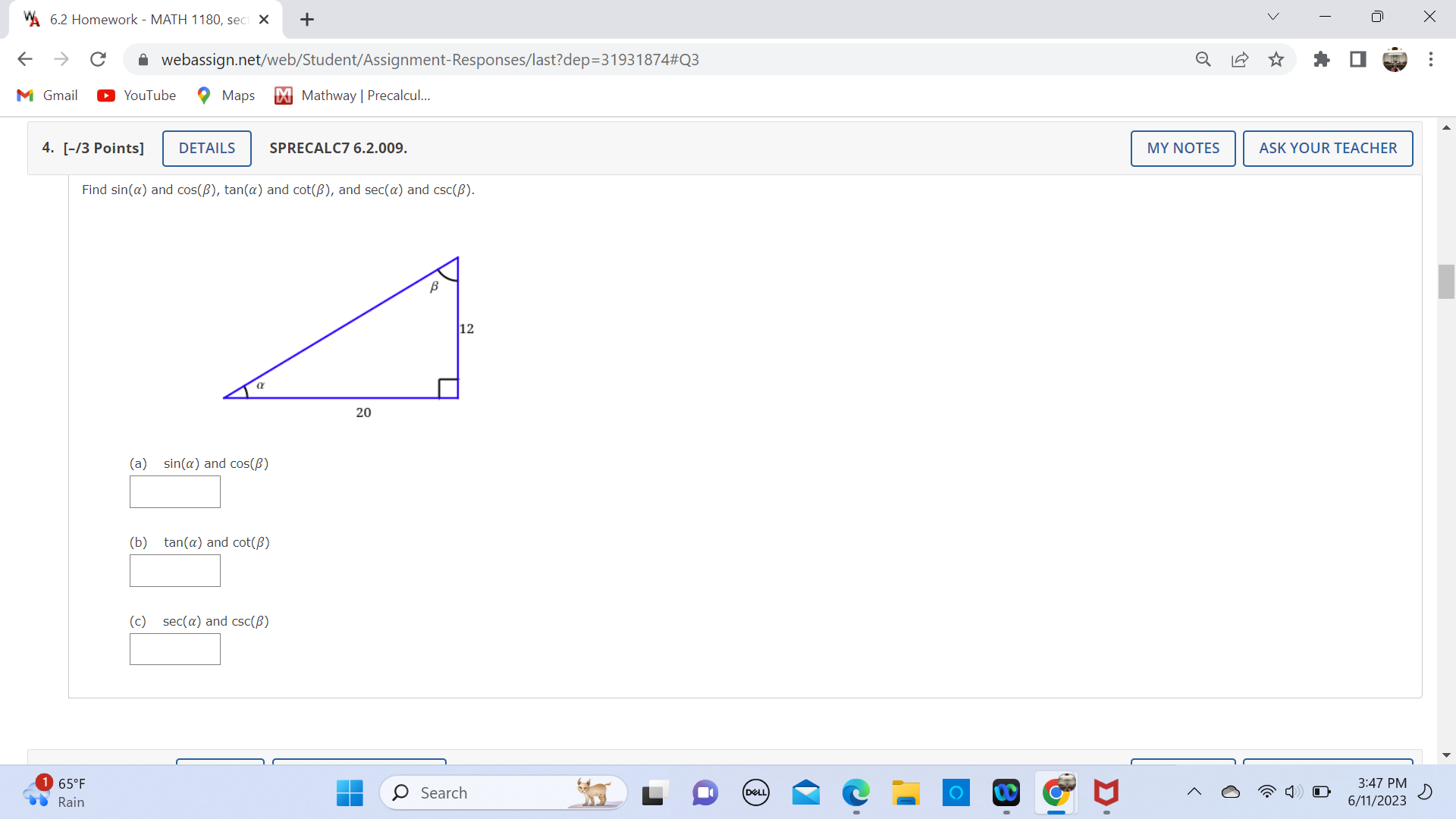This screenshot has height=819, width=1456.
Task: Open the in-page search magnifier icon
Action: point(1203,59)
